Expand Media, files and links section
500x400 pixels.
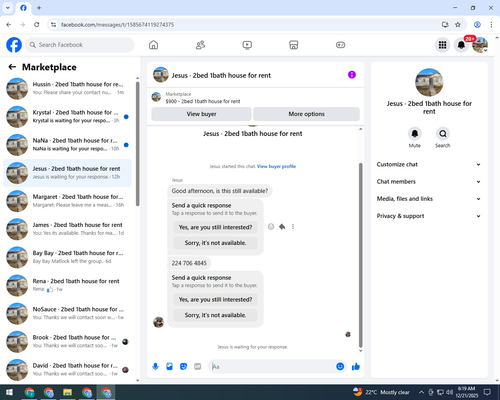429,199
